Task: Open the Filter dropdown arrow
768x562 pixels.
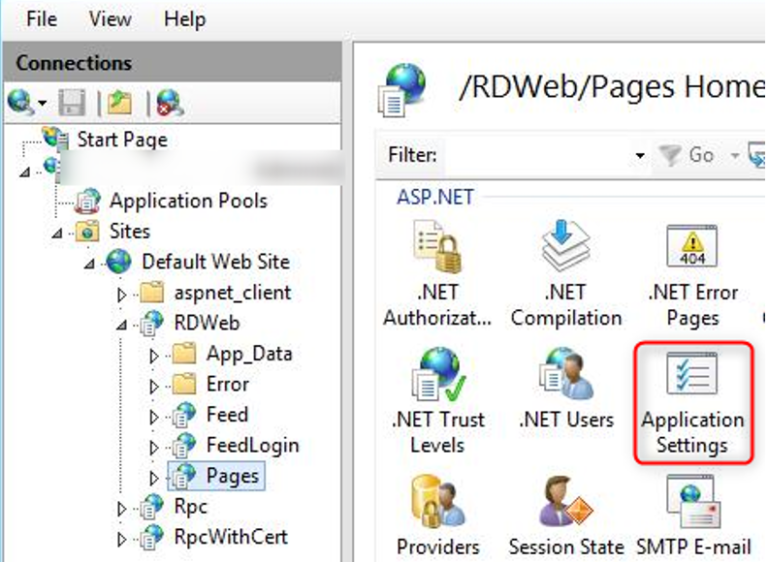Action: 640,156
